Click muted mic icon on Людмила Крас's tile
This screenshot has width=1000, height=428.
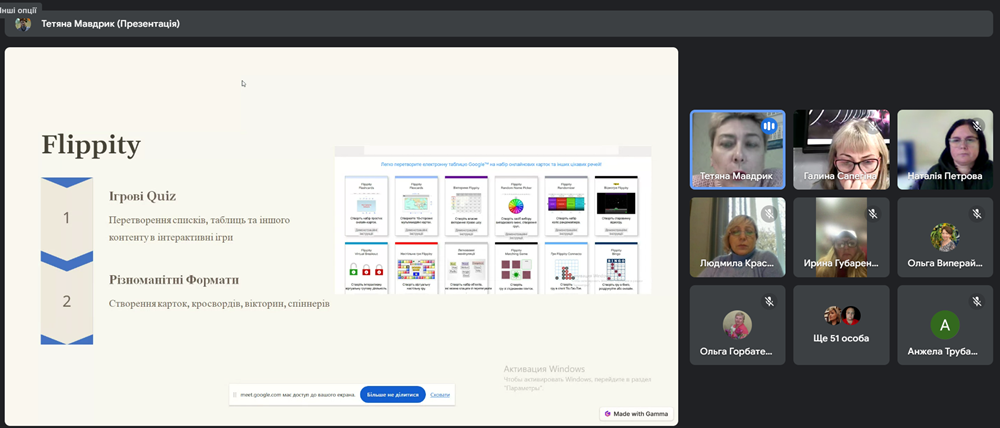pyautogui.click(x=769, y=213)
